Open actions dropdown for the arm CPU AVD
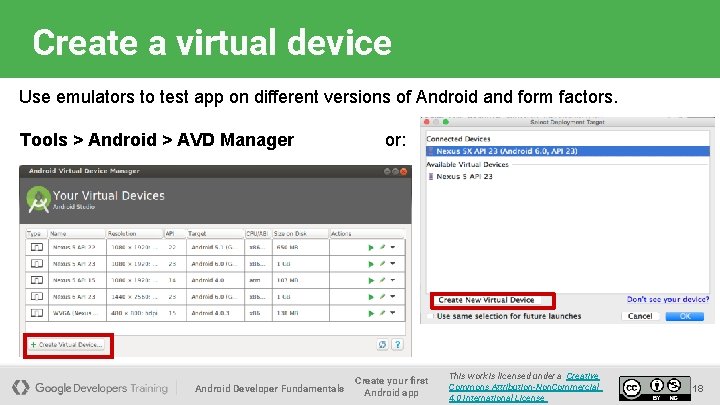The height and width of the screenshot is (405, 720). [393, 280]
